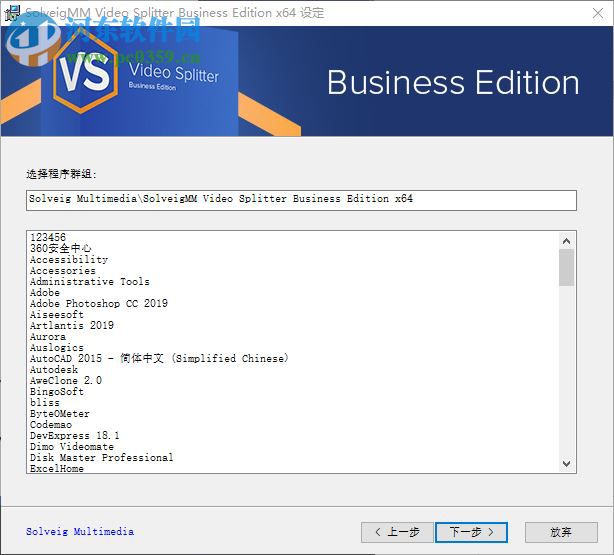The image size is (614, 555).
Task: Select 'AutoCAD 2015 - 简体中文' entry
Action: 159,358
